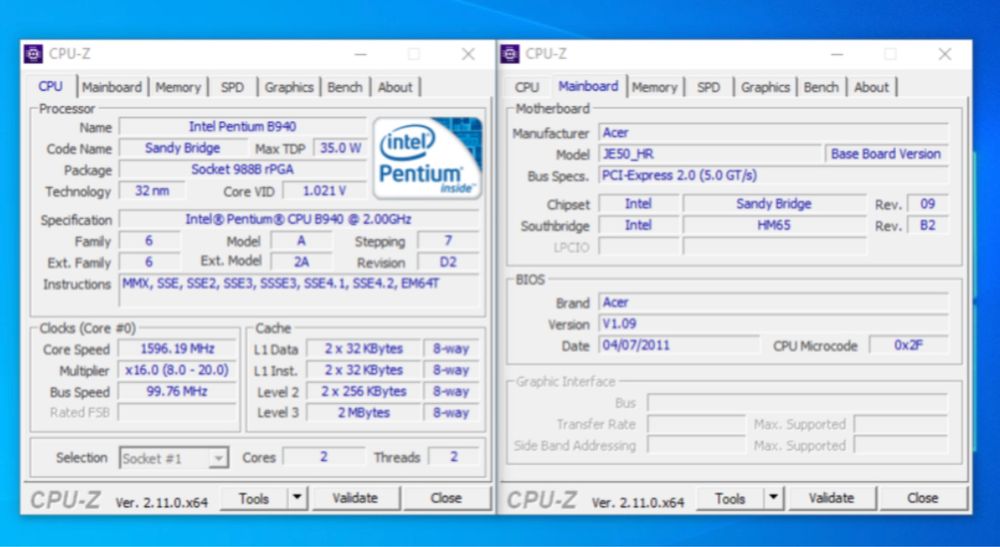
Task: Click the package value 'Socket 988B rPGA'
Action: pos(242,170)
